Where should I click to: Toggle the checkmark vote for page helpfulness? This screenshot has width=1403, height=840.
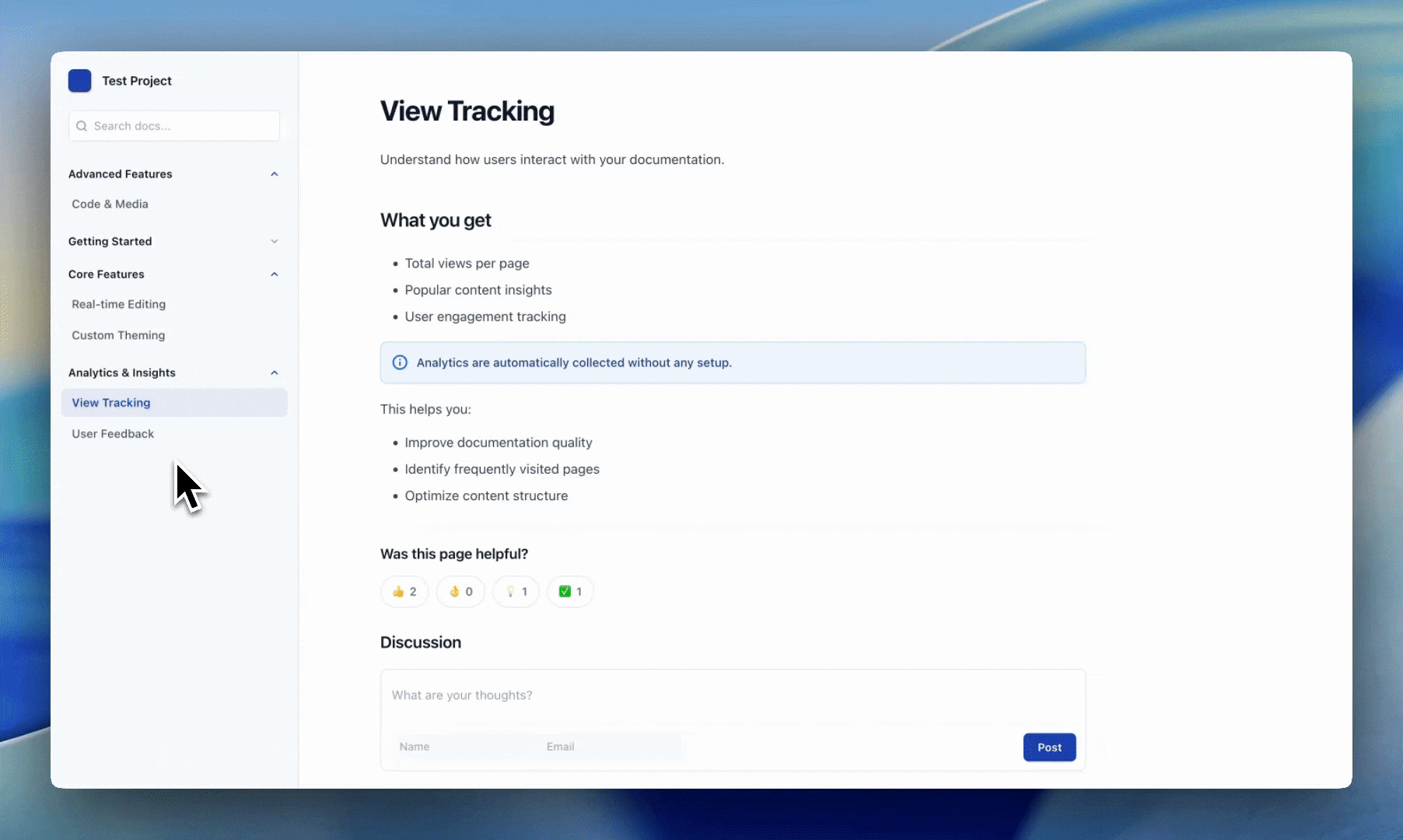[570, 591]
